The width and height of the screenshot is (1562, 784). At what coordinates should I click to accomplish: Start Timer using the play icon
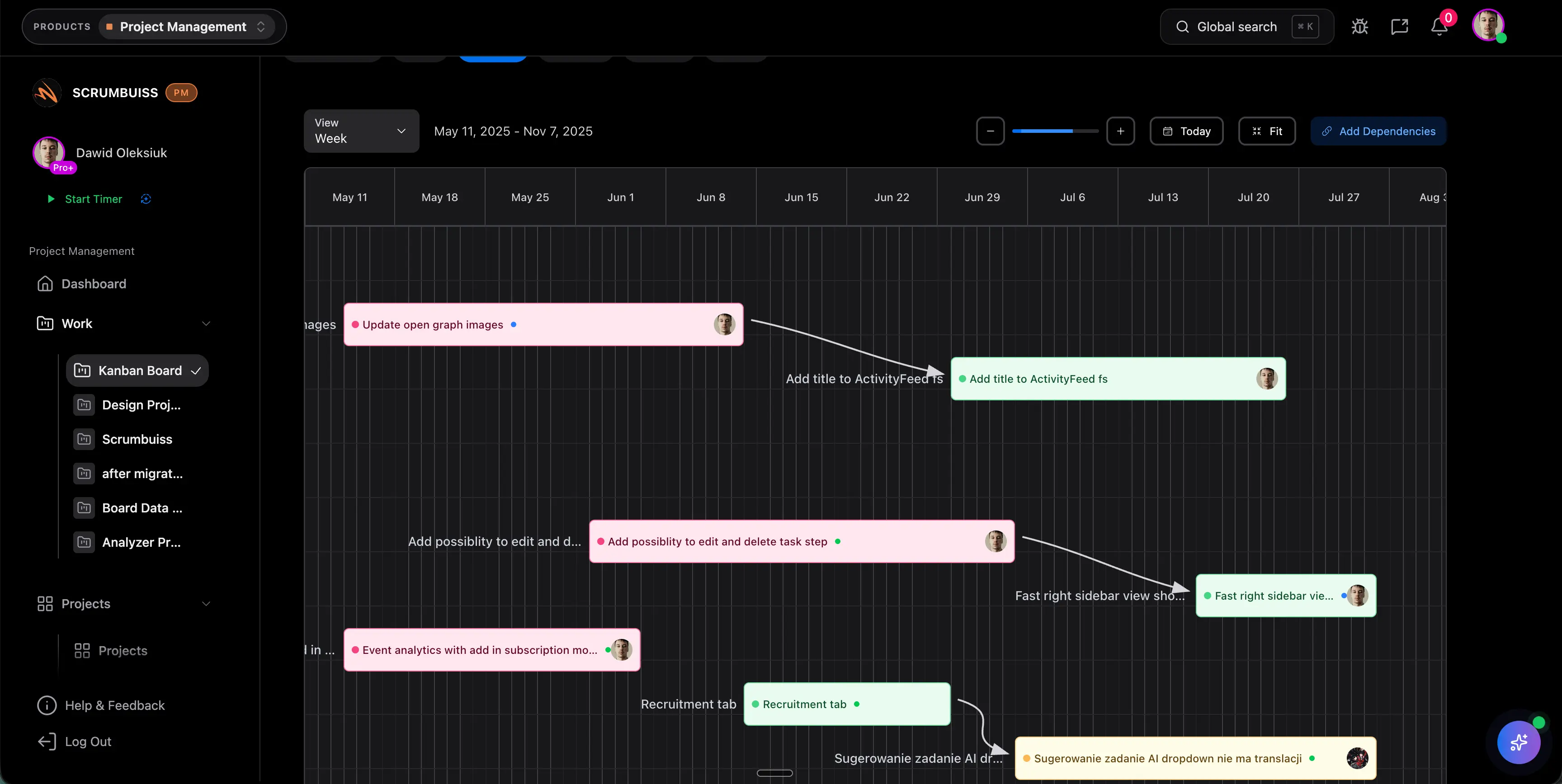[x=52, y=199]
